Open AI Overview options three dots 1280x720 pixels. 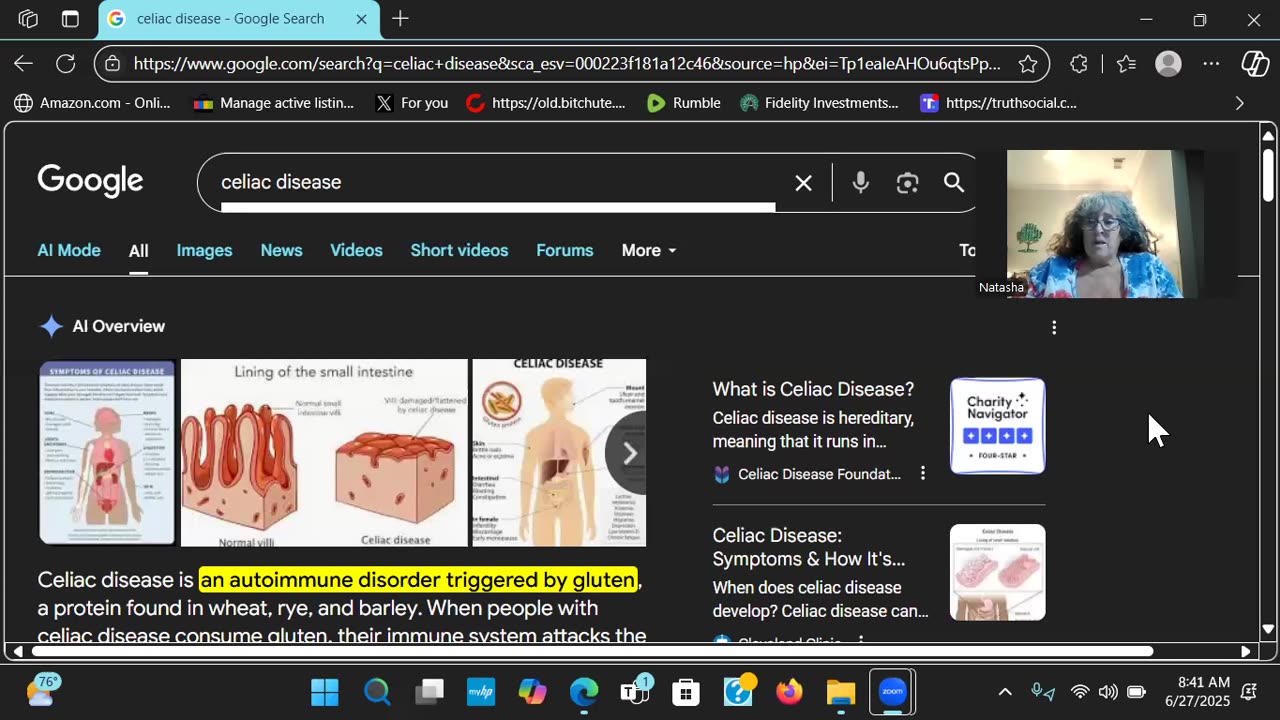1054,327
